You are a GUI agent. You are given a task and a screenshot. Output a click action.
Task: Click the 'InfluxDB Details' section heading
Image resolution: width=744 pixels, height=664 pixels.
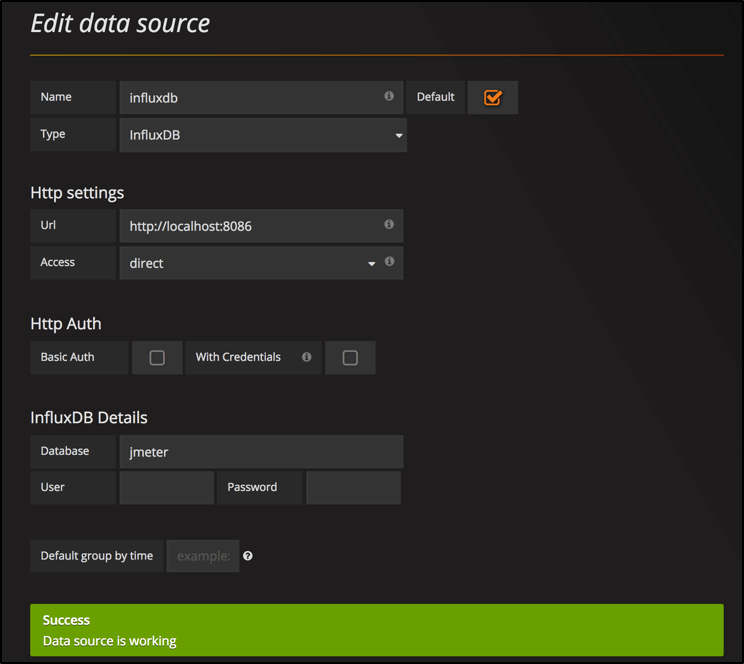89,417
